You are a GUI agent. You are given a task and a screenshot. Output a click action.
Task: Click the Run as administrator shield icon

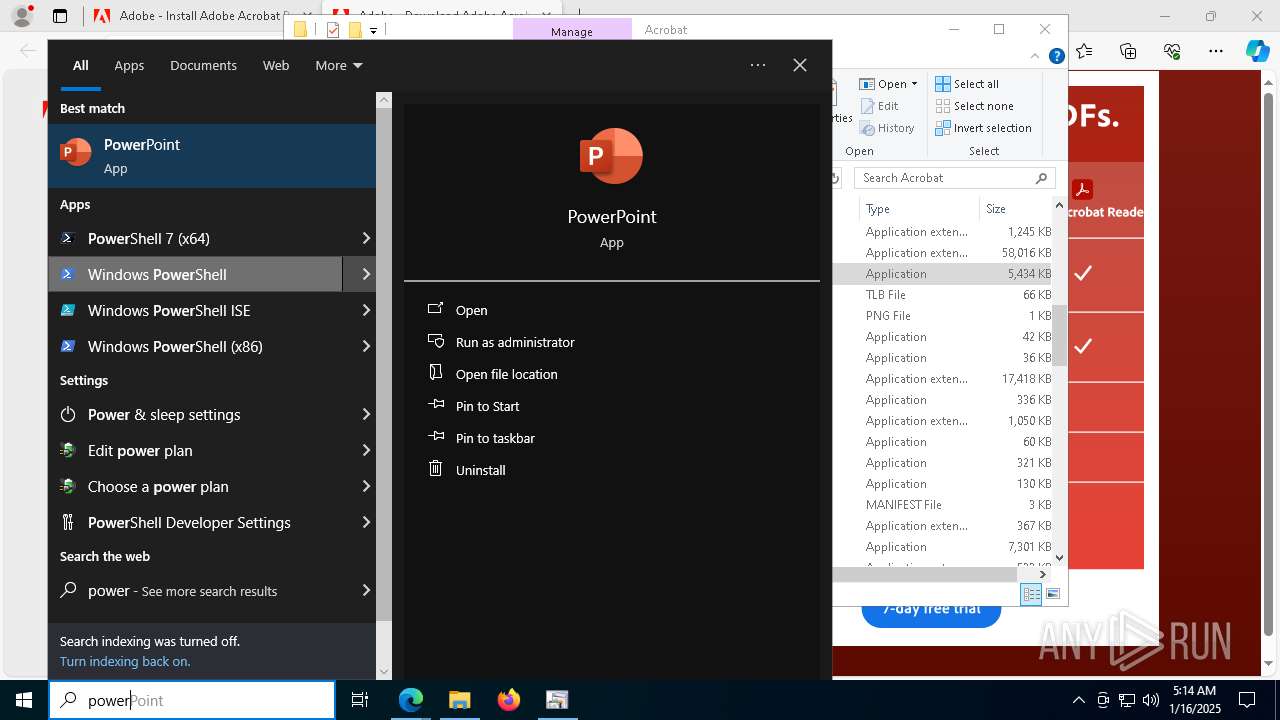435,341
